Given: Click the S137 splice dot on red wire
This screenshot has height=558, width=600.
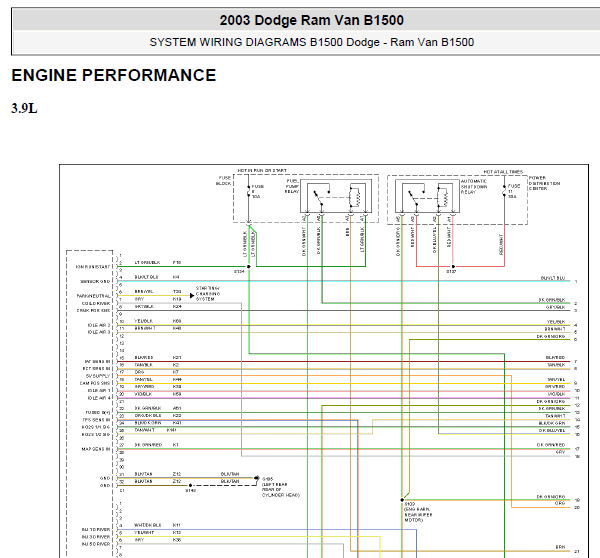Looking at the screenshot, I should click(x=453, y=266).
